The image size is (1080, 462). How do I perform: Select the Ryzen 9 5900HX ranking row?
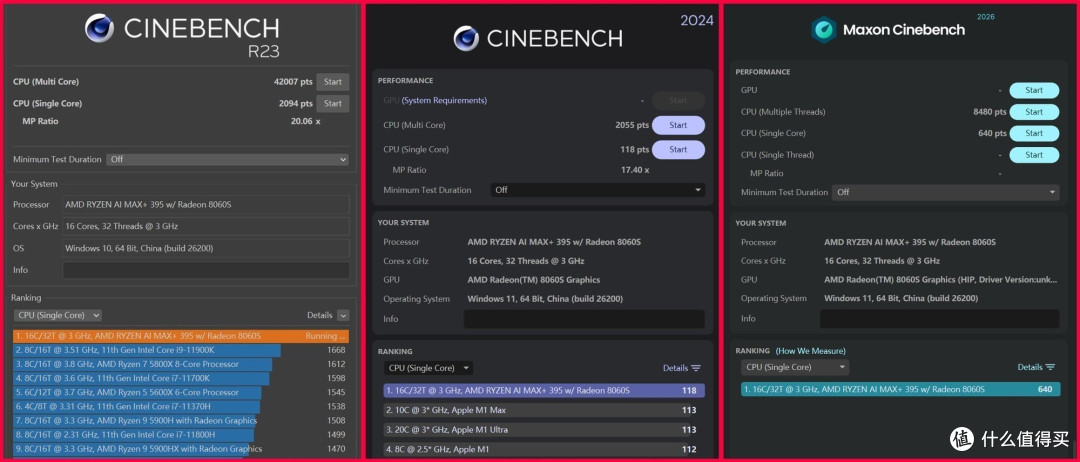coord(181,449)
